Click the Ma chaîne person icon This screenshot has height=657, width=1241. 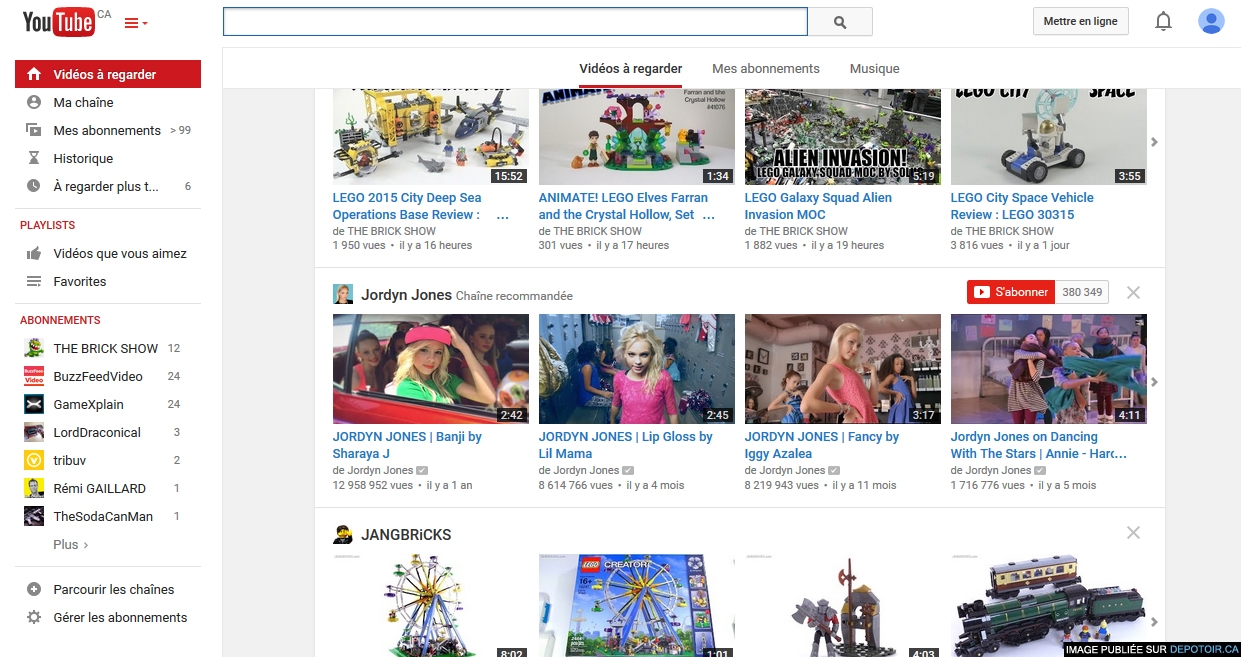click(x=34, y=102)
